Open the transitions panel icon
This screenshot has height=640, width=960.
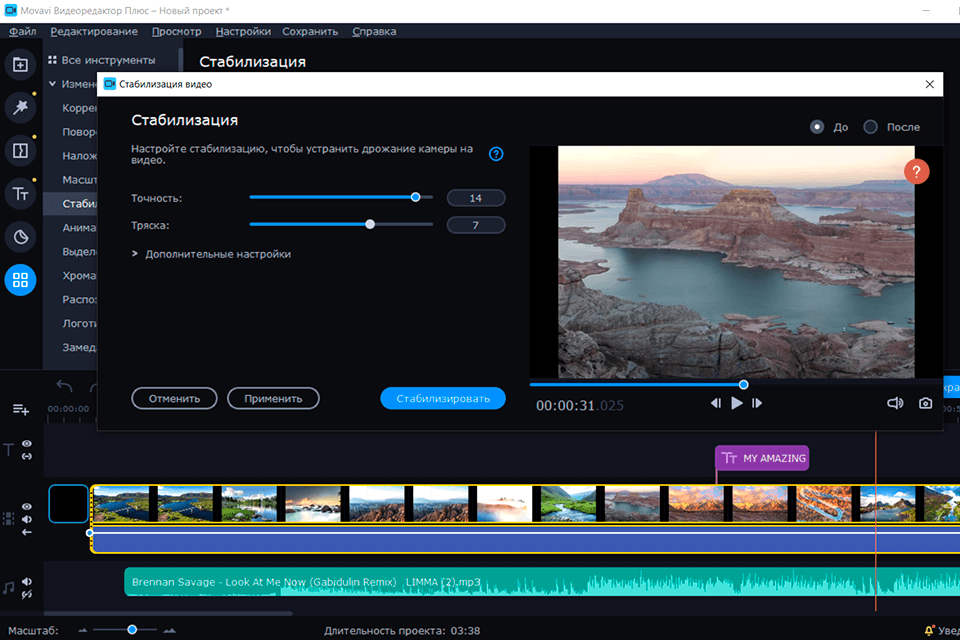[x=20, y=151]
